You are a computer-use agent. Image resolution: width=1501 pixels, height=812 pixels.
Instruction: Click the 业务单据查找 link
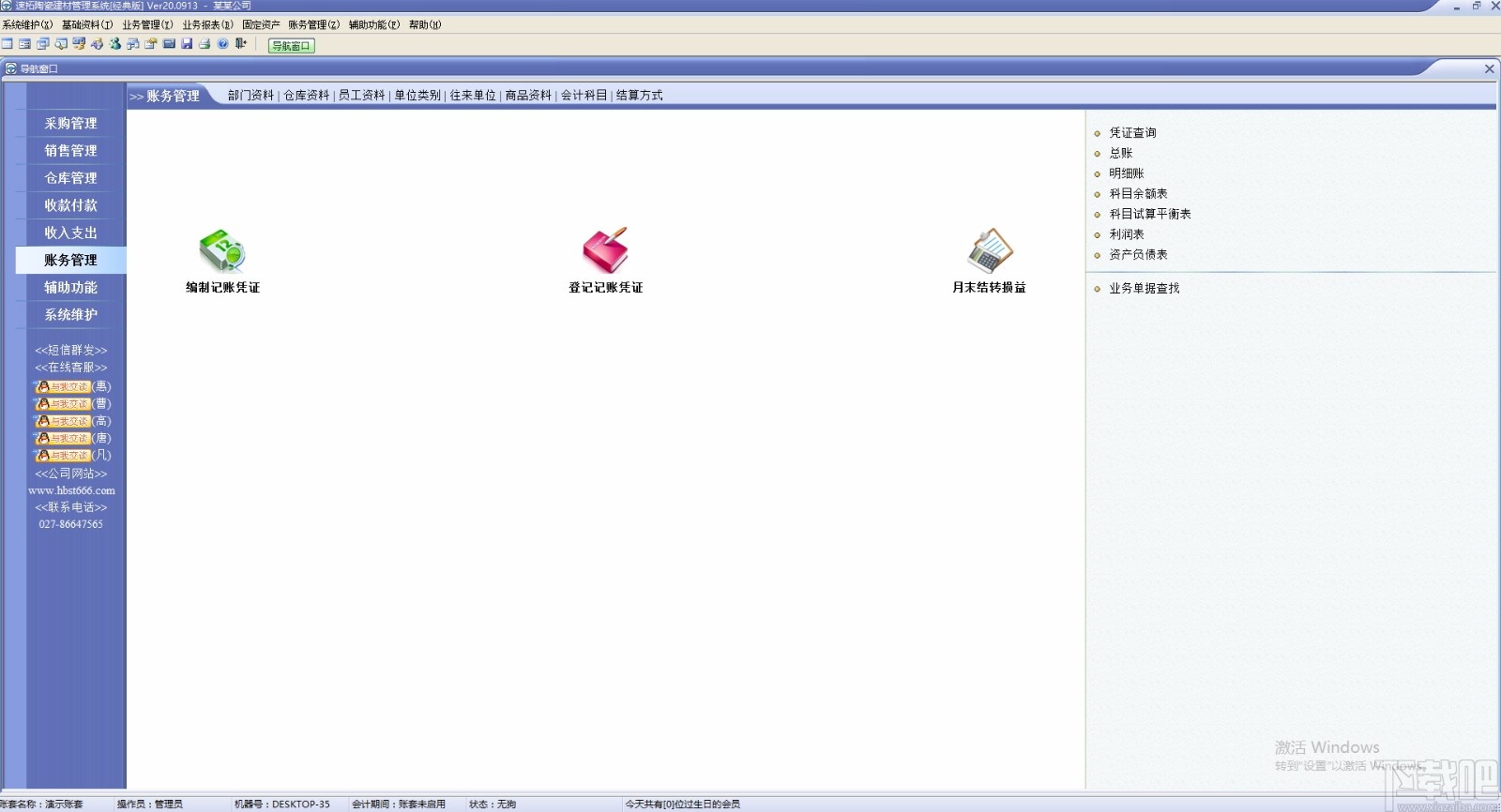pos(1145,289)
